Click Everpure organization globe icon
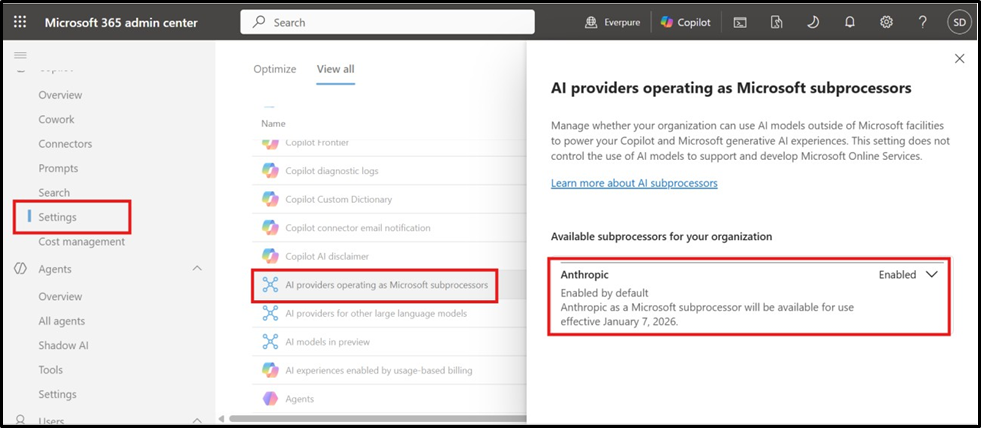Image resolution: width=981 pixels, height=428 pixels. 591,23
